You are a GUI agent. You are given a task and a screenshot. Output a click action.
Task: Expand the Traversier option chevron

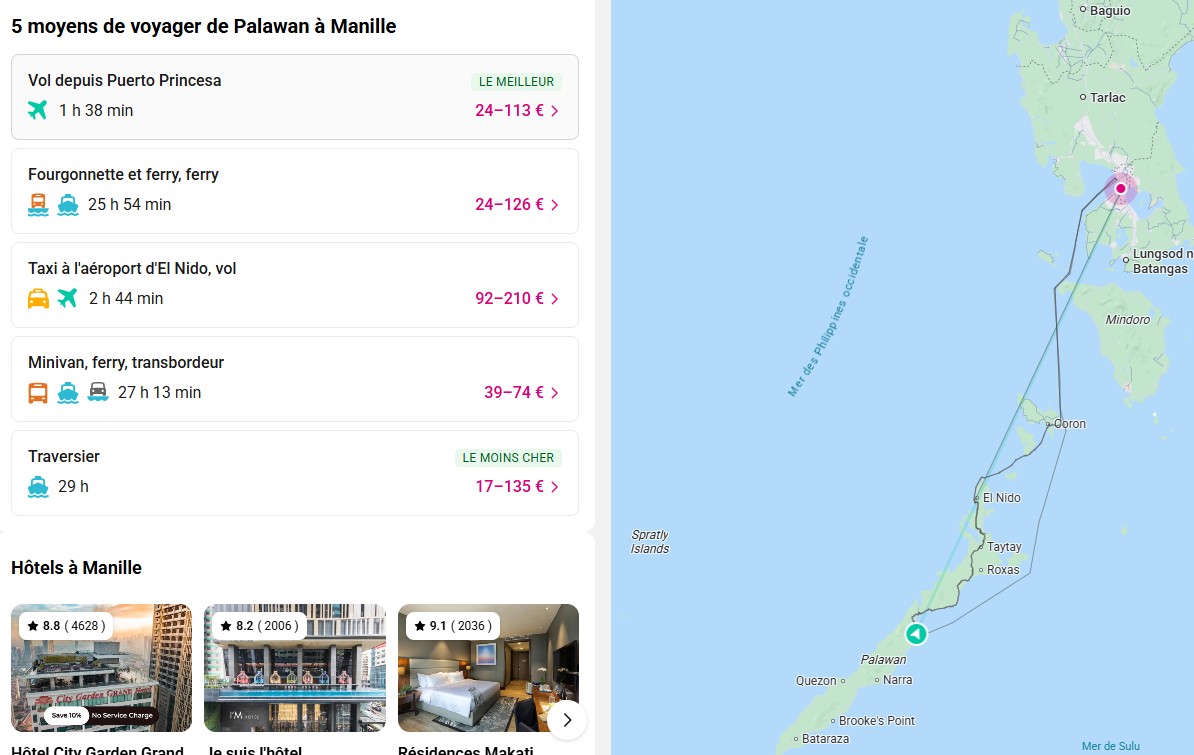click(x=555, y=487)
